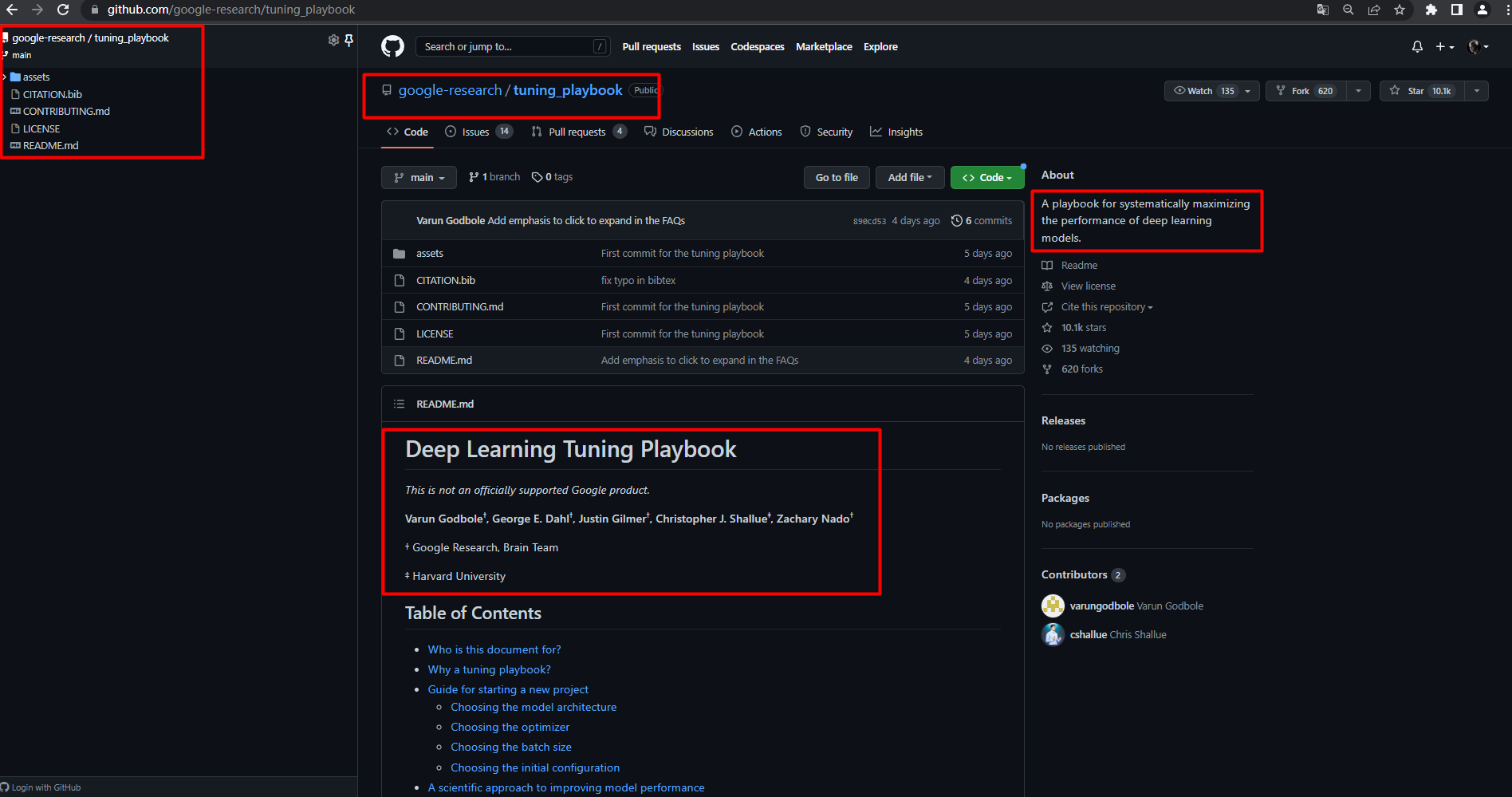Click the fix typo in bibtex commit message
1512x797 pixels.
pyautogui.click(x=638, y=280)
